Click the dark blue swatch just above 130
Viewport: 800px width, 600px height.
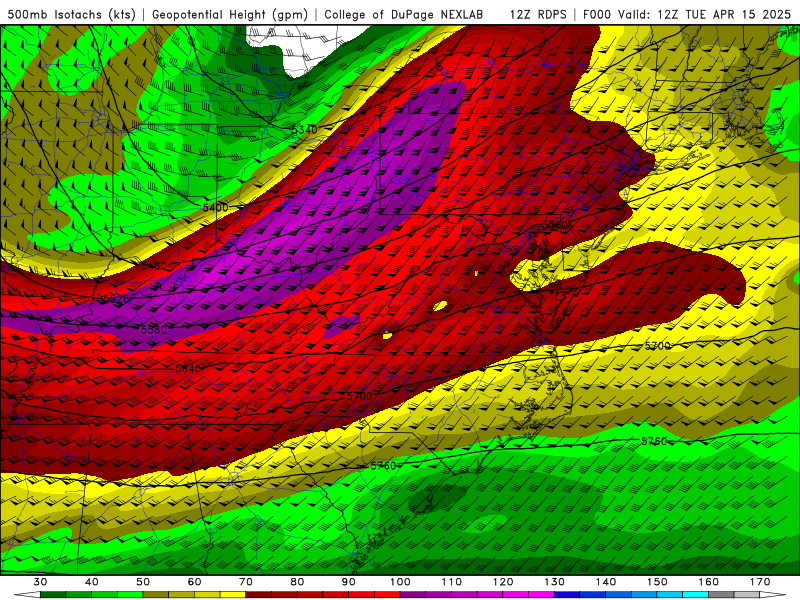tap(567, 595)
